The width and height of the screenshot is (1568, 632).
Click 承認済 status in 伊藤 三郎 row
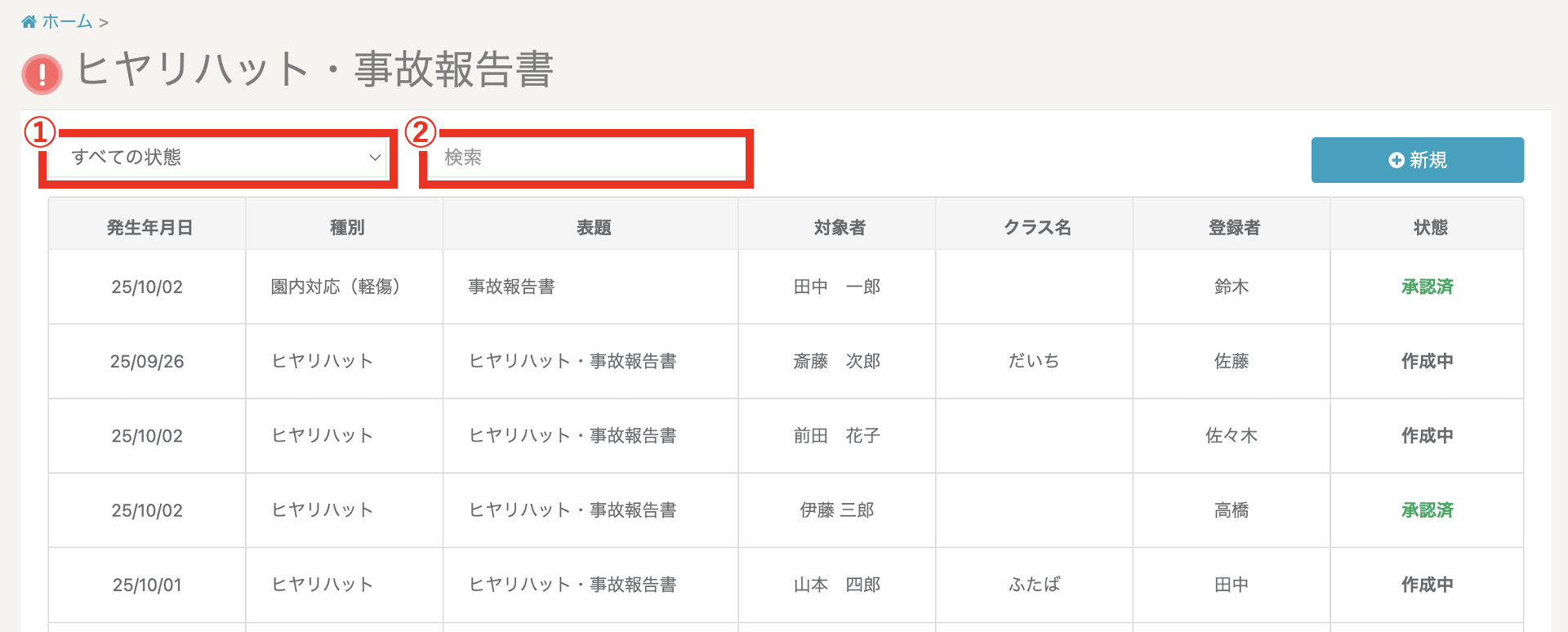click(1427, 510)
